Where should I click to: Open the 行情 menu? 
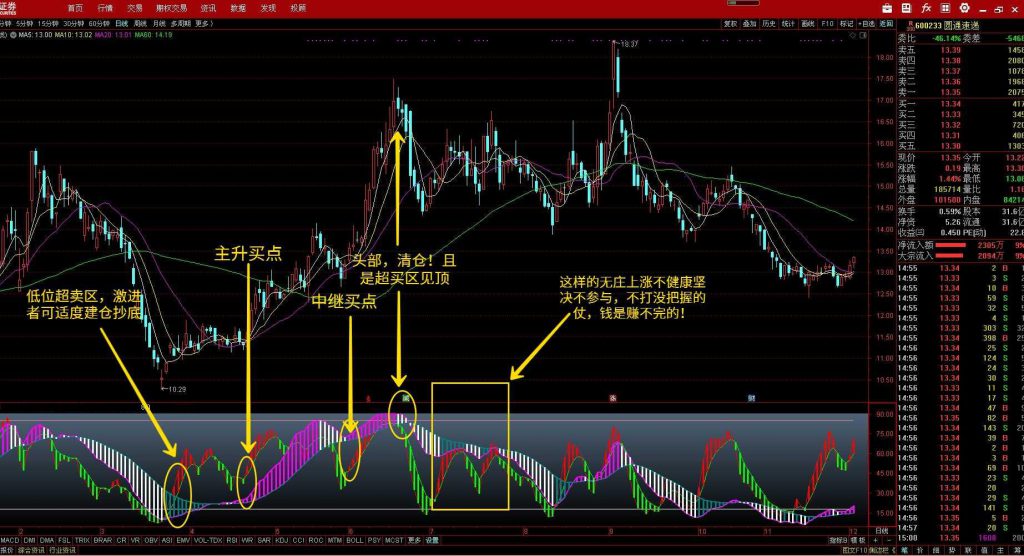(103, 7)
